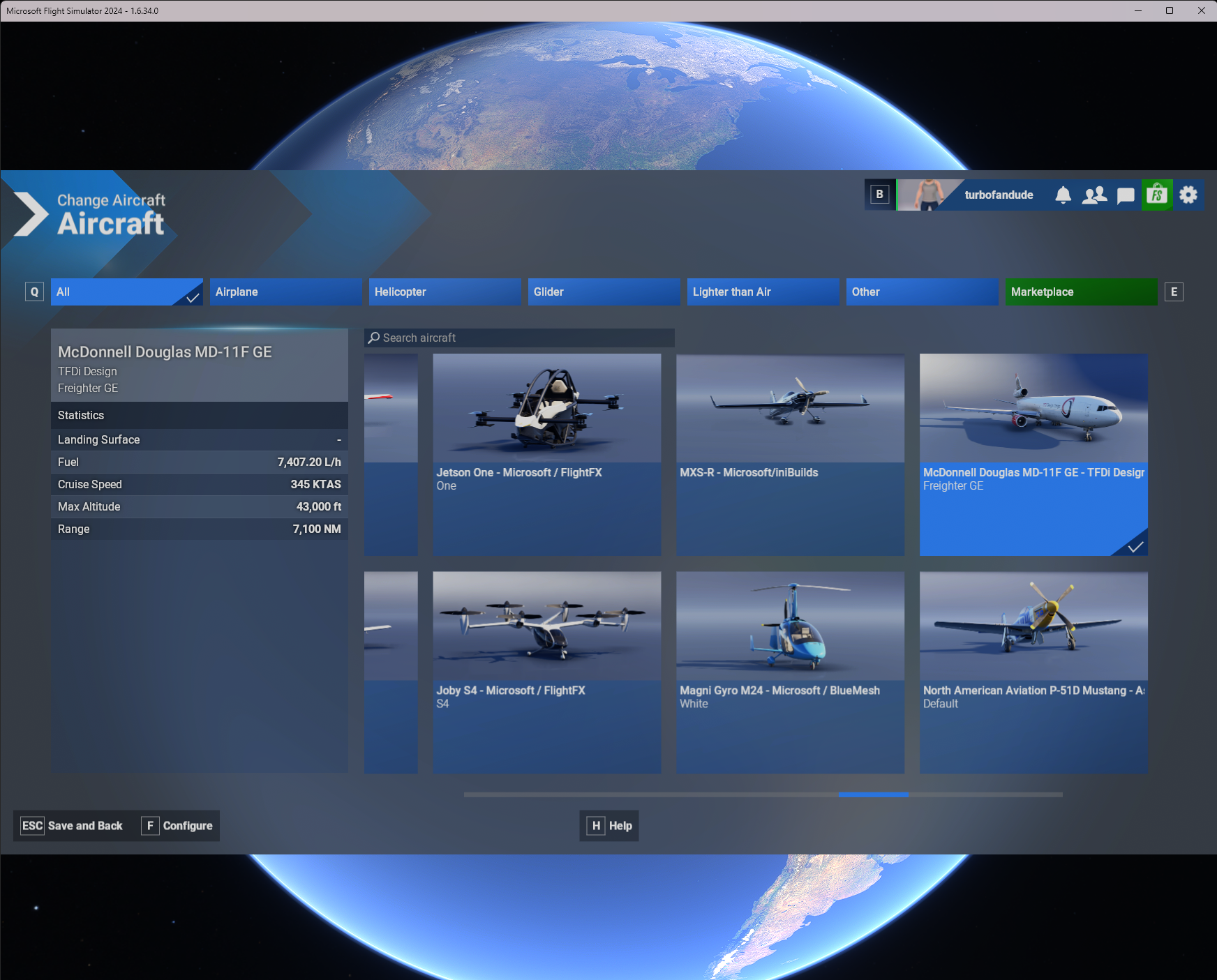Screen dimensions: 1217x980
Task: Open the settings gear icon
Action: [x=1188, y=195]
